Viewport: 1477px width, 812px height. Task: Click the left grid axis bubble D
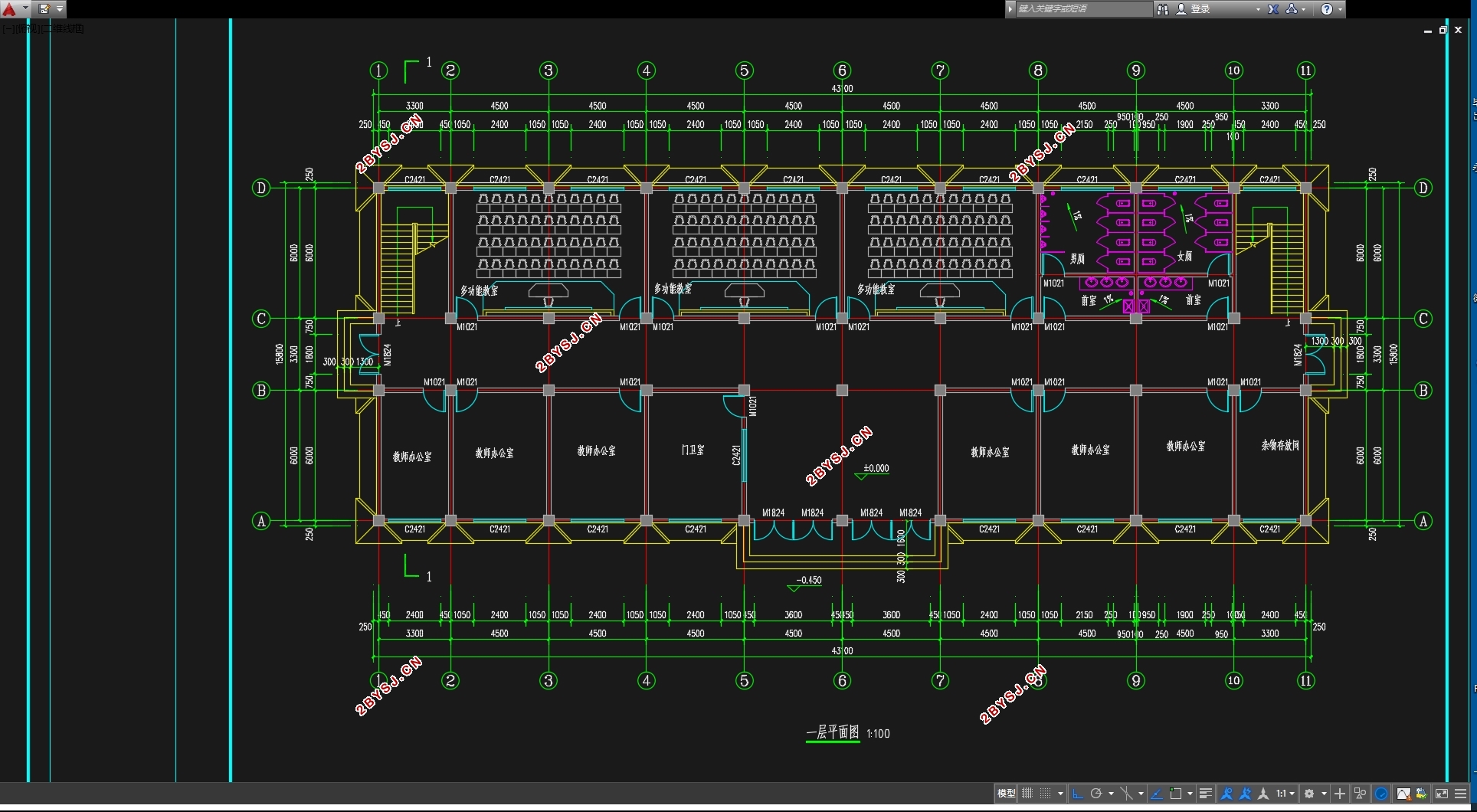[x=261, y=188]
